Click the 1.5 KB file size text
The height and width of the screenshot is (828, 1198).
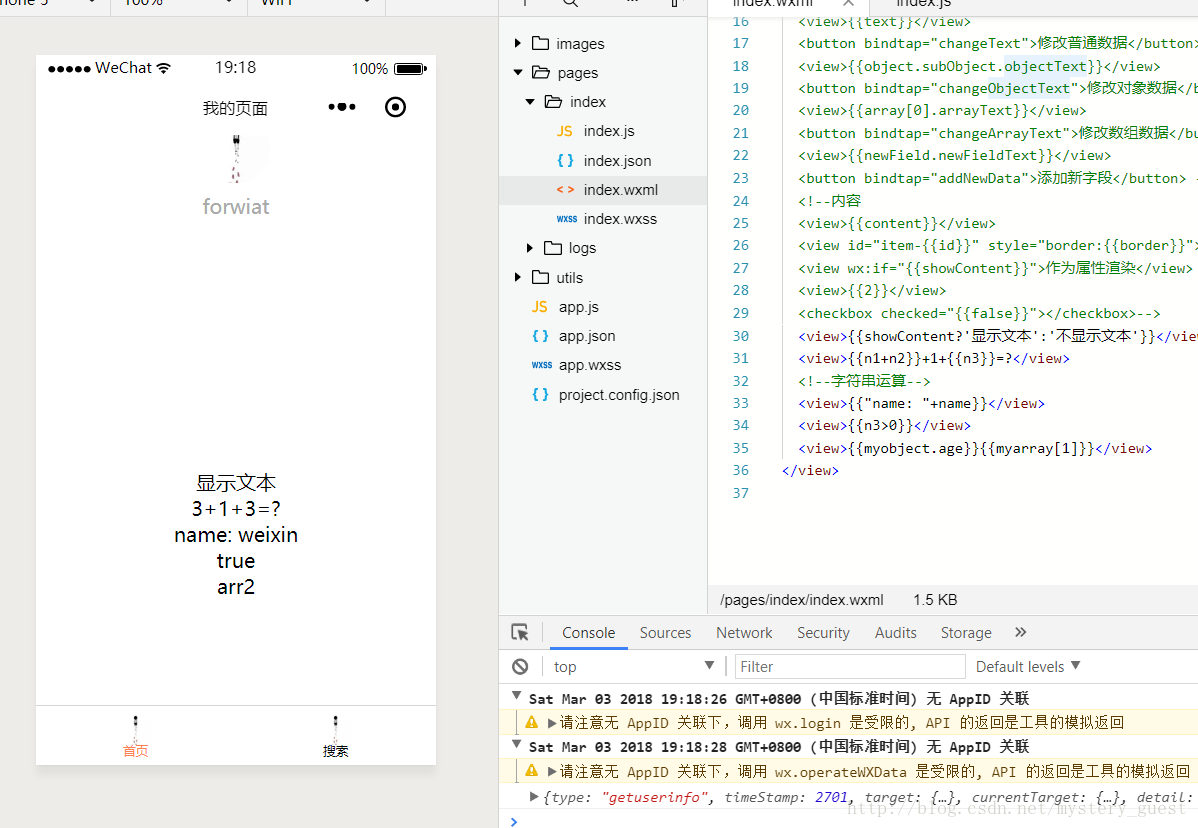click(935, 600)
